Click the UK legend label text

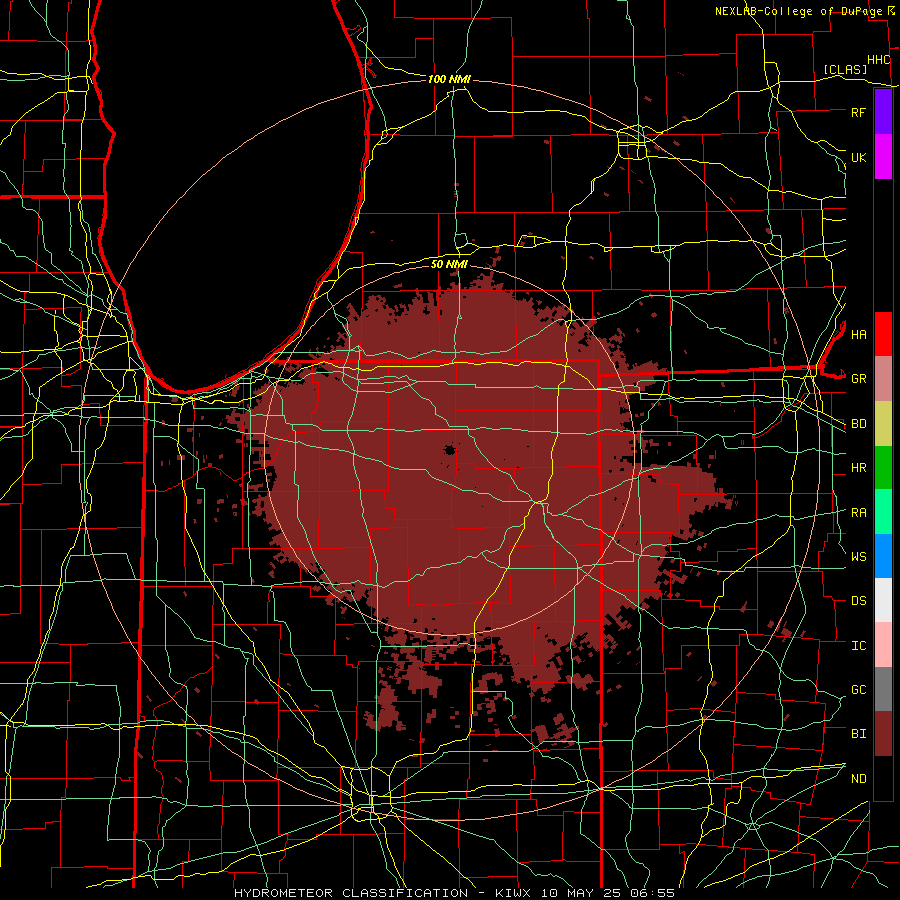858,157
